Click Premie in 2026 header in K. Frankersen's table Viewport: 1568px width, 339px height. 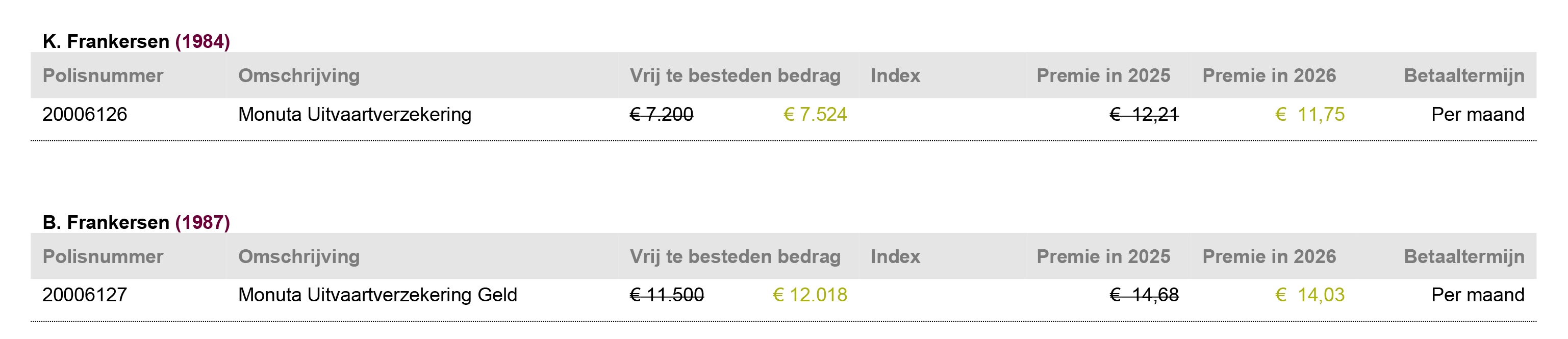[x=1269, y=75]
